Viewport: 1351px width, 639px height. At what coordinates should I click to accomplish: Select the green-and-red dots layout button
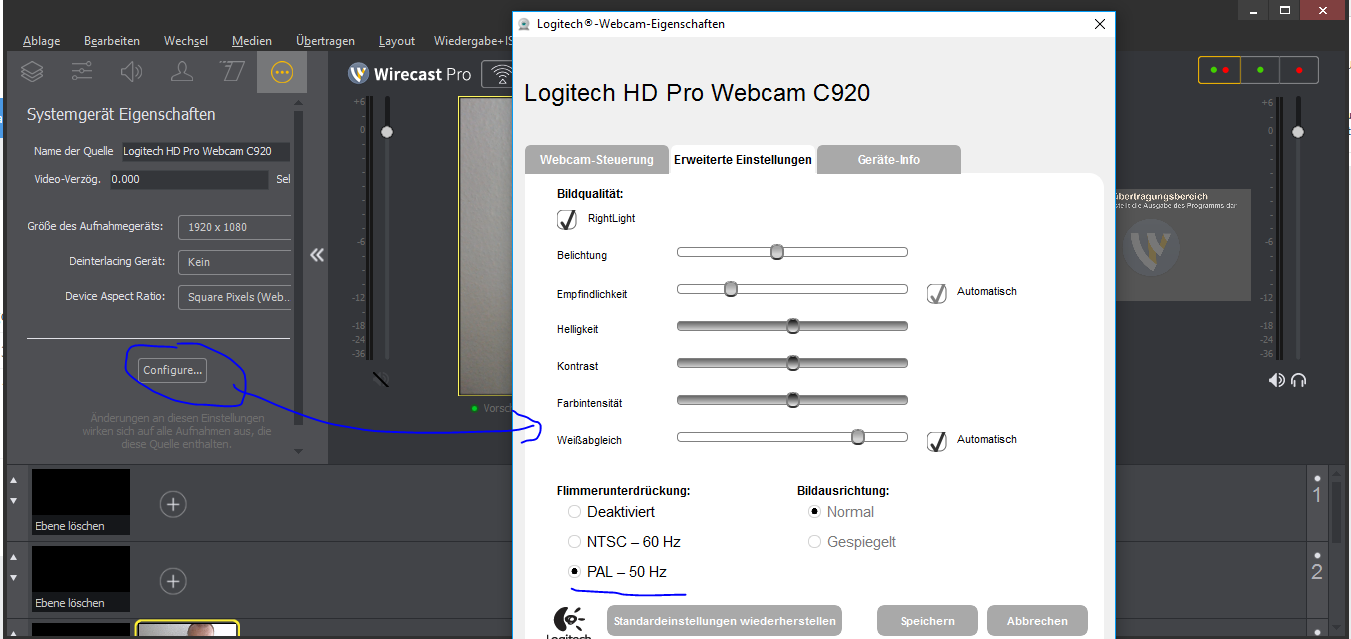(x=1220, y=70)
